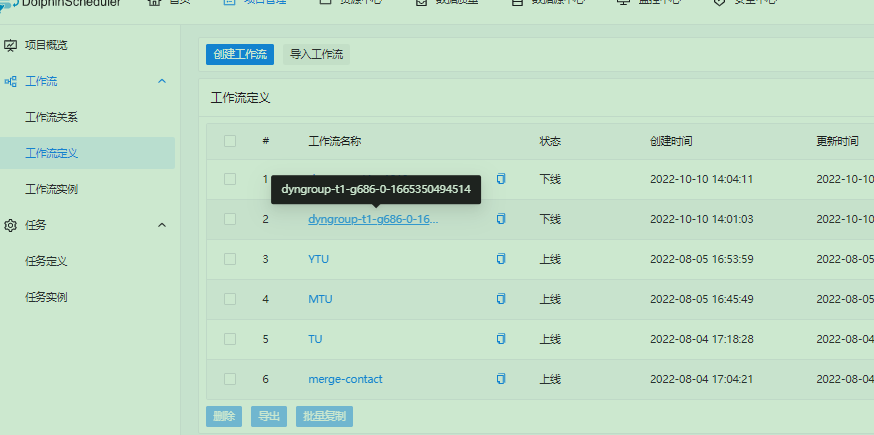The height and width of the screenshot is (435, 874).
Task: Collapse the 工作流 sidebar group chevron
Action: coord(162,81)
